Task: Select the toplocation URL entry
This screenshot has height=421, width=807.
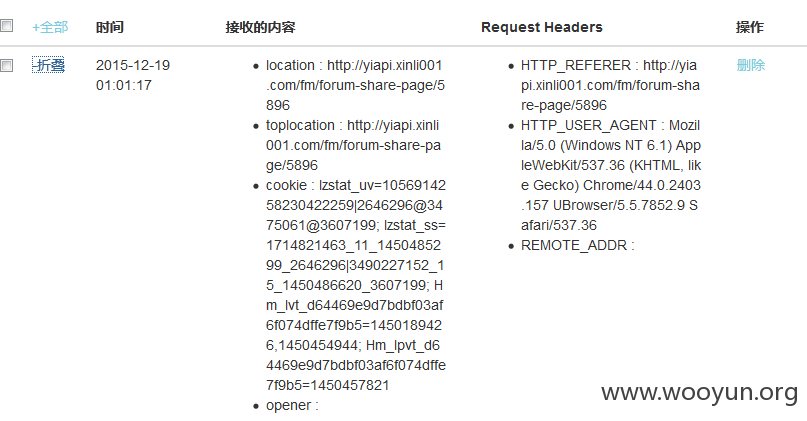Action: tap(353, 145)
